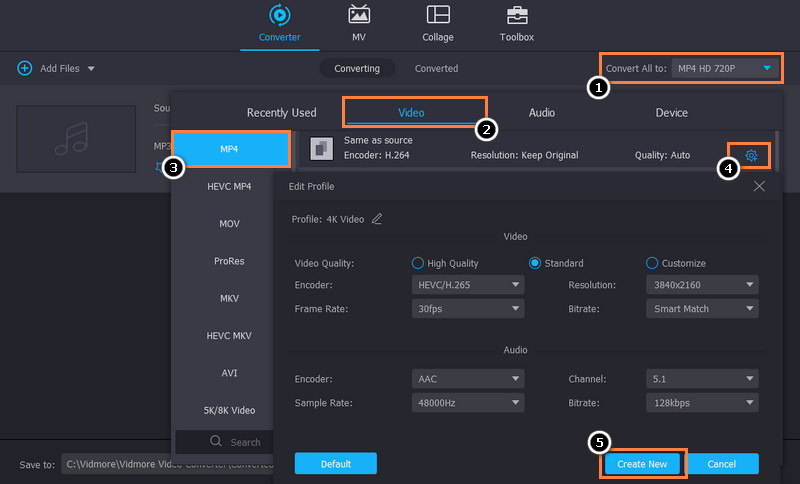Switch to the Device tab
Screen dimensions: 800x484
671,113
